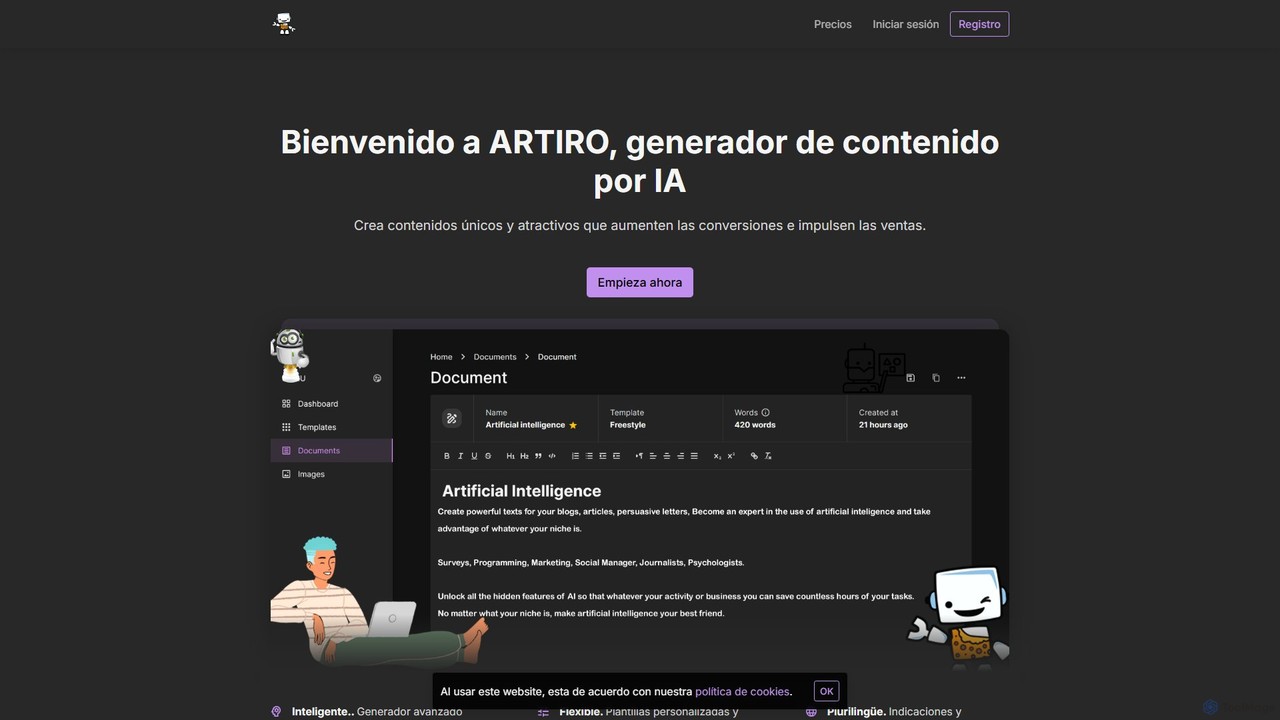Click the blockquote icon in preview toolbar
Image resolution: width=1280 pixels, height=720 pixels.
(538, 456)
